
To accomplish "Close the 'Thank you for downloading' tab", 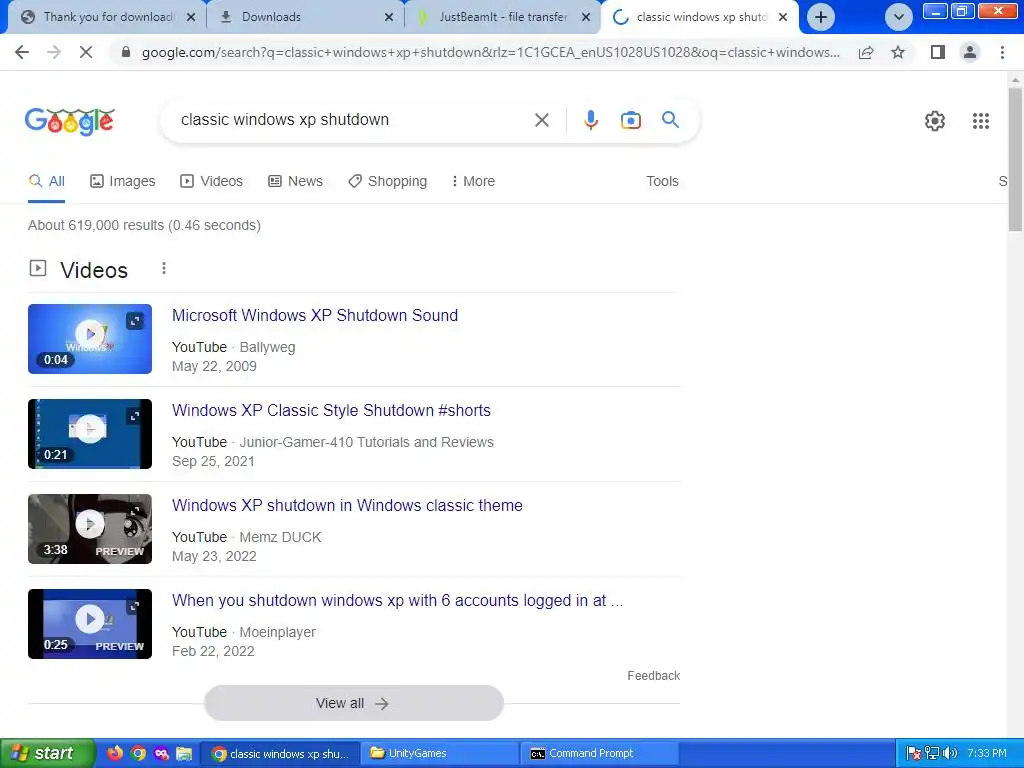I will [x=191, y=17].
